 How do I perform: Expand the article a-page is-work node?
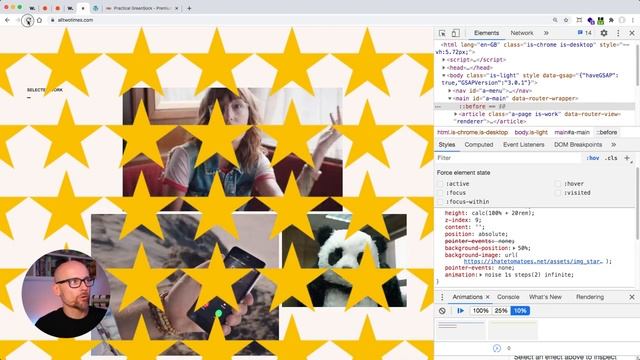(456, 114)
